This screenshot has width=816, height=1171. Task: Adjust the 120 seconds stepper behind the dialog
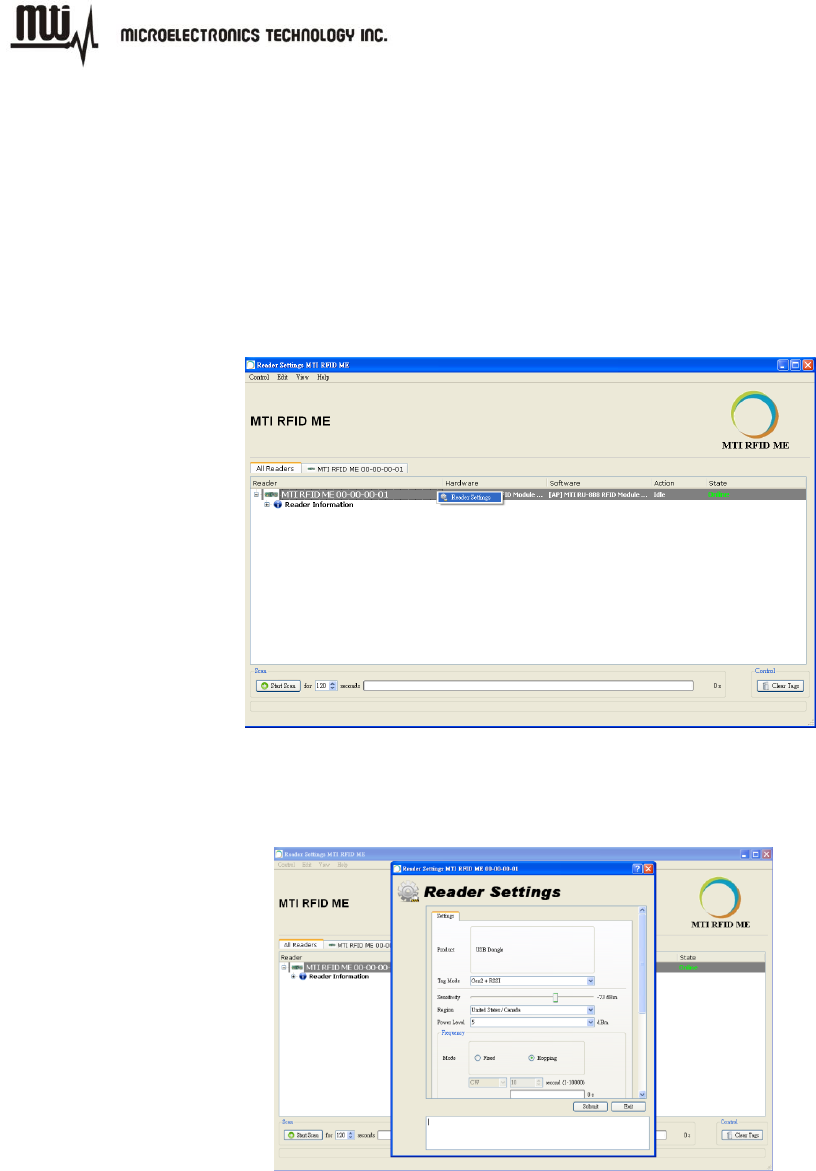click(x=351, y=1135)
